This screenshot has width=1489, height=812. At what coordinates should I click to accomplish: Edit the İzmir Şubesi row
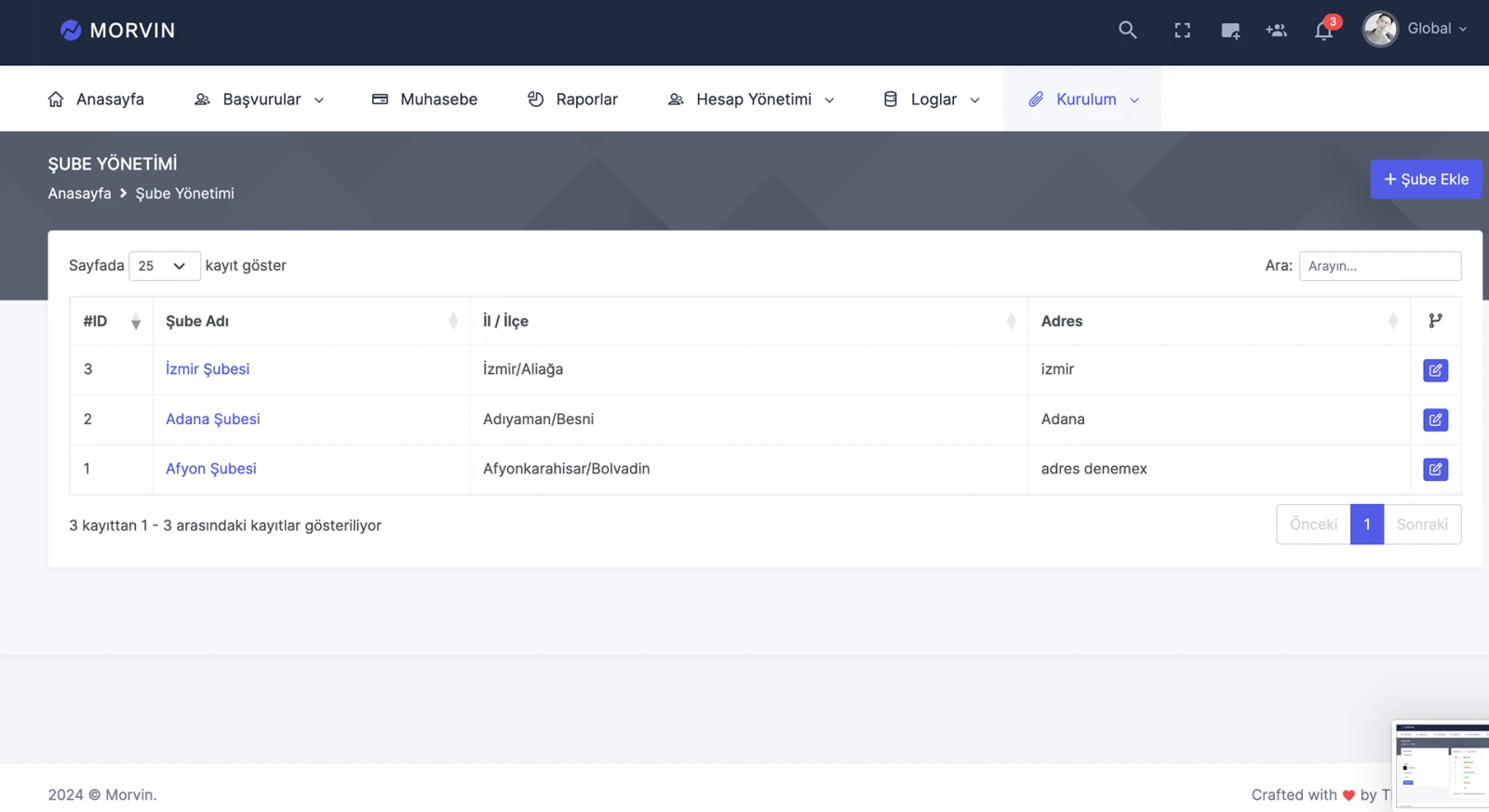tap(1435, 370)
